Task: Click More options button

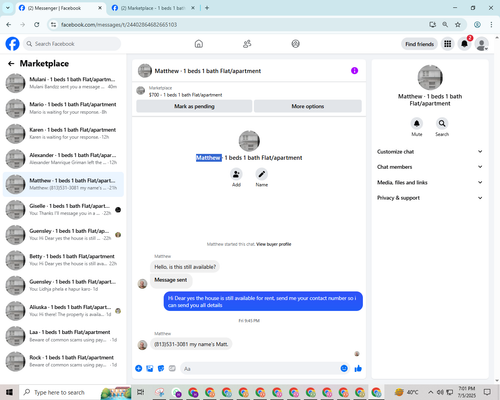Action: [x=308, y=106]
